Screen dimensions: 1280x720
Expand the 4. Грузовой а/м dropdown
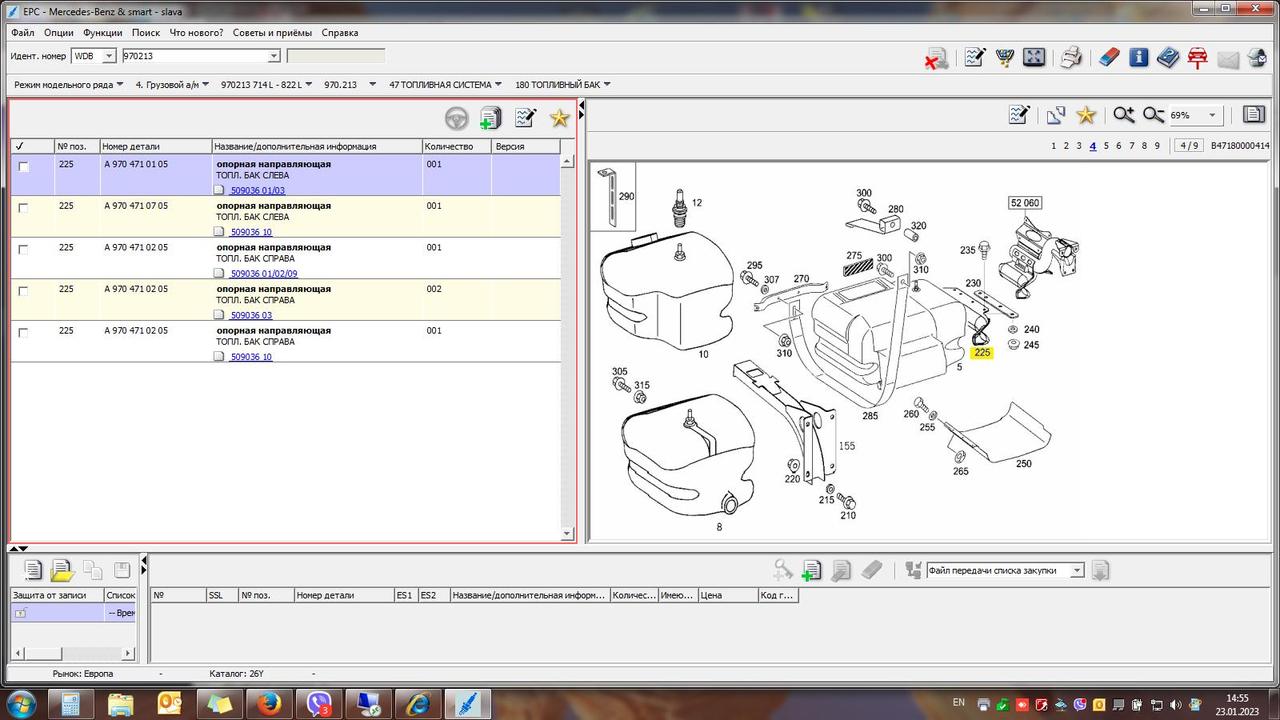pos(206,85)
